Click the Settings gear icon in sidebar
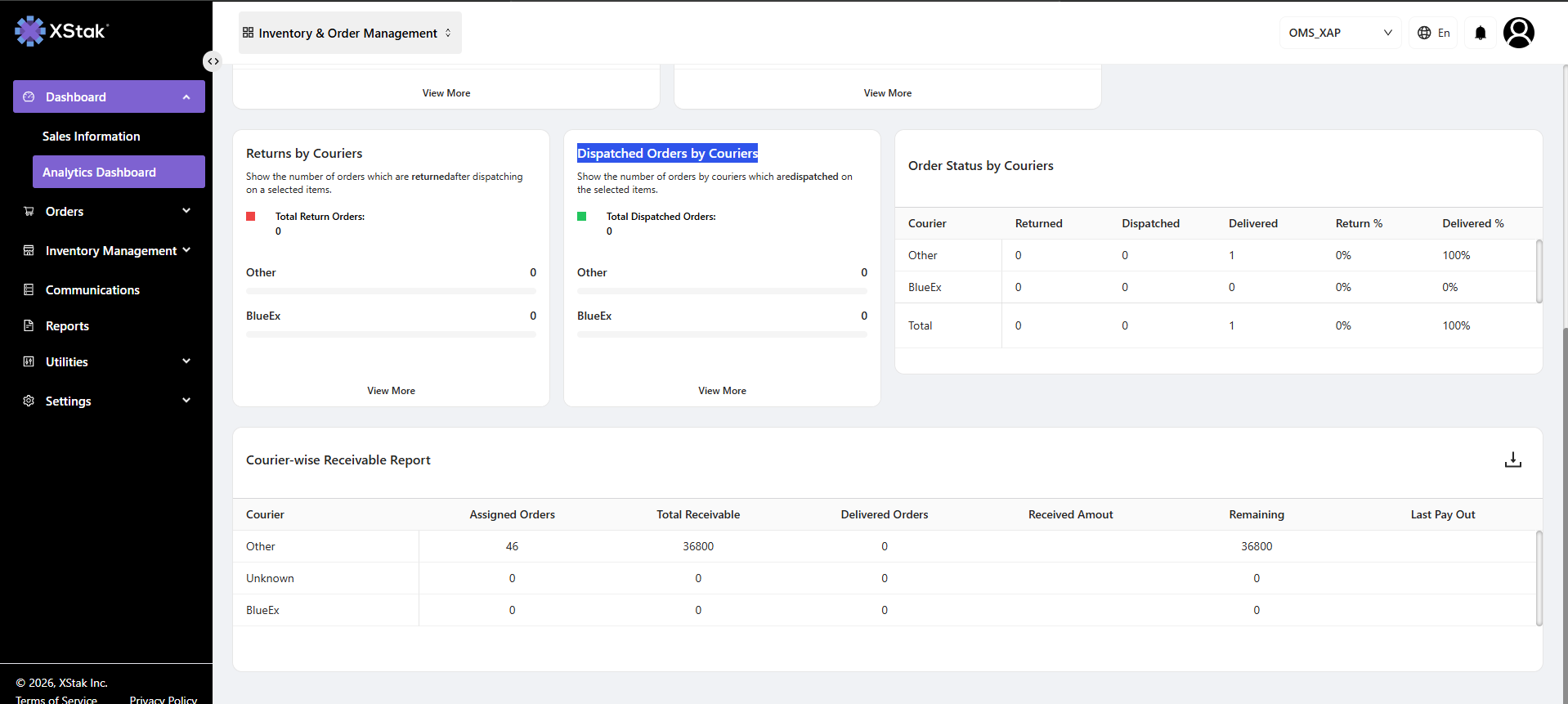Screen dimensions: 1568x704 29,401
